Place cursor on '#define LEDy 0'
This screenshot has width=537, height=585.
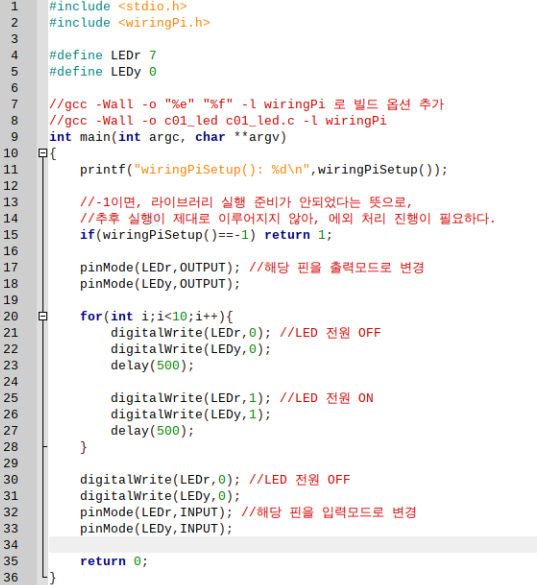coord(103,72)
